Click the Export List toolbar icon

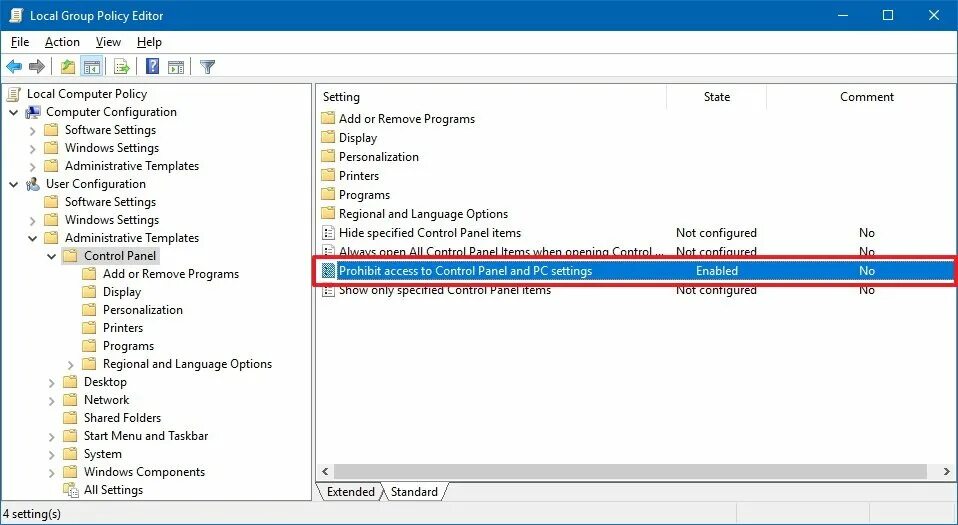(122, 67)
